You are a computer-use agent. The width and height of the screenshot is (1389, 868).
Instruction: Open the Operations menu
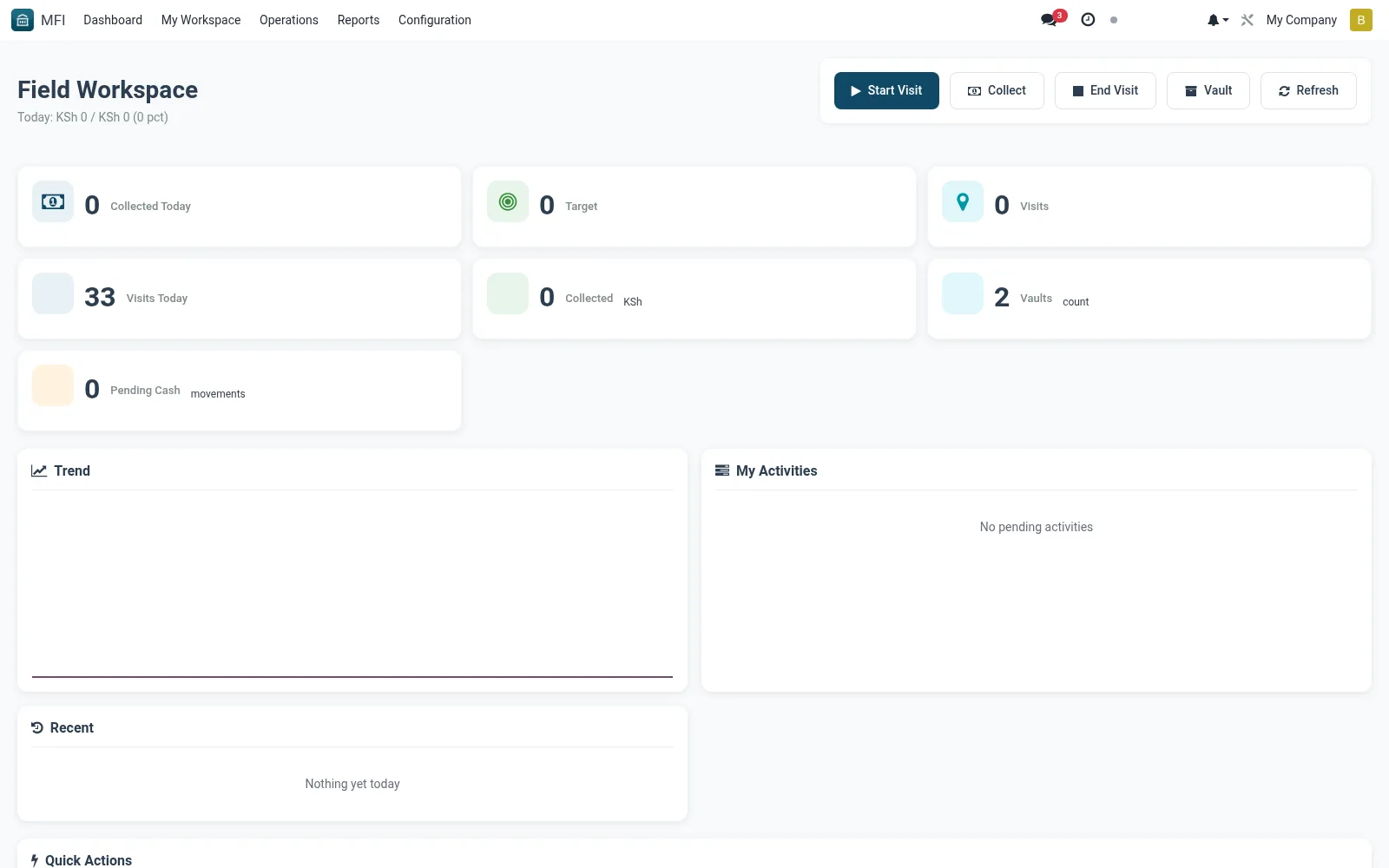tap(289, 20)
